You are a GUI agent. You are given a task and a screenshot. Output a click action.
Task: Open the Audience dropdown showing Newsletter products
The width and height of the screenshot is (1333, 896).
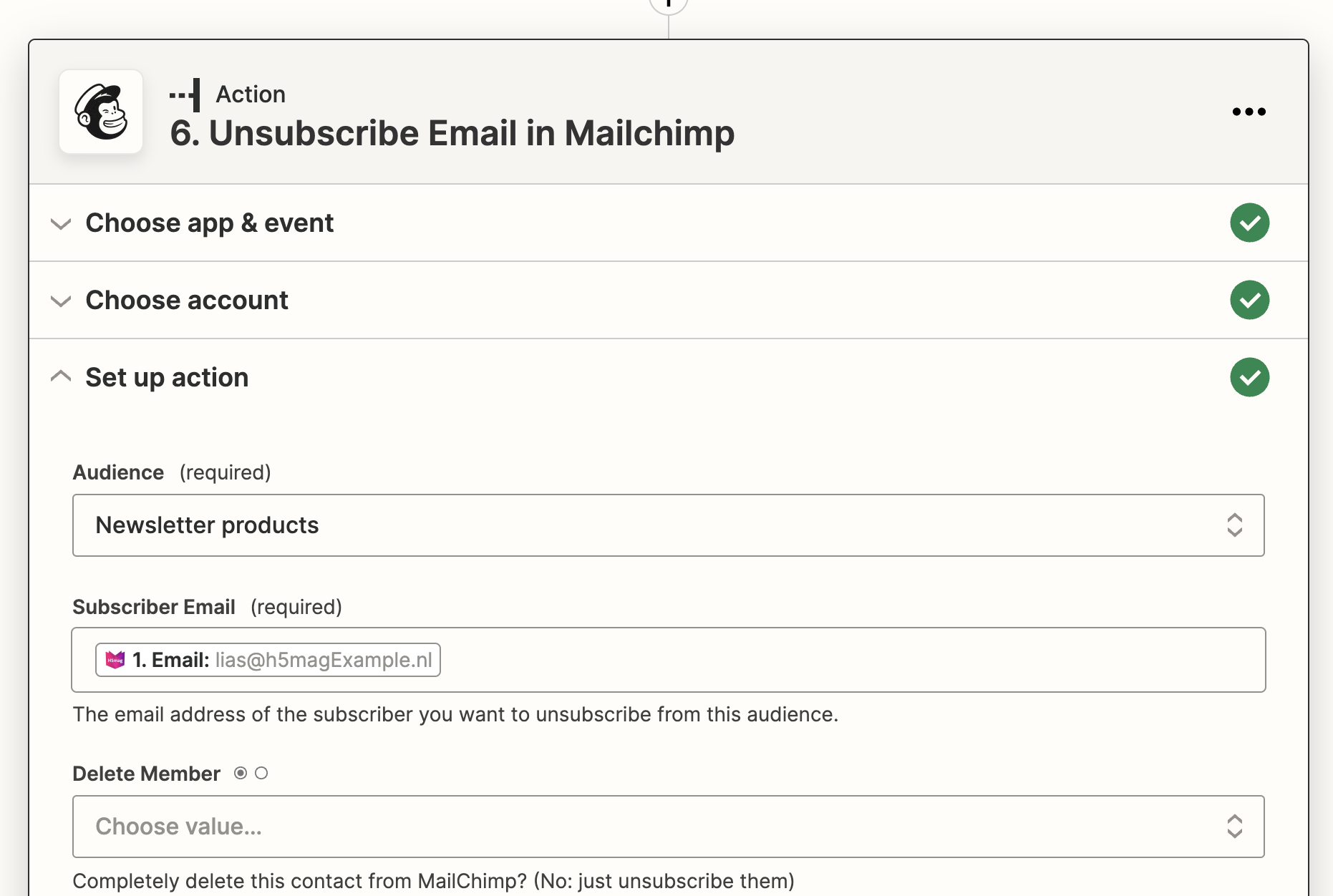(x=668, y=525)
